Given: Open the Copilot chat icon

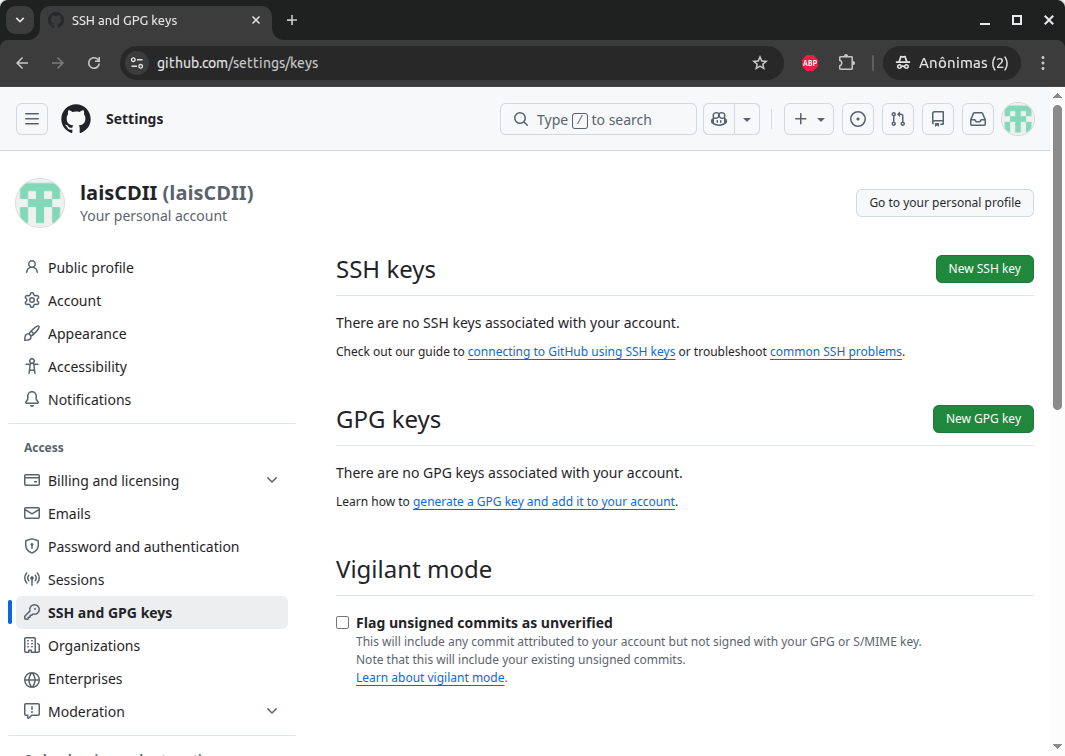Looking at the screenshot, I should [x=718, y=119].
